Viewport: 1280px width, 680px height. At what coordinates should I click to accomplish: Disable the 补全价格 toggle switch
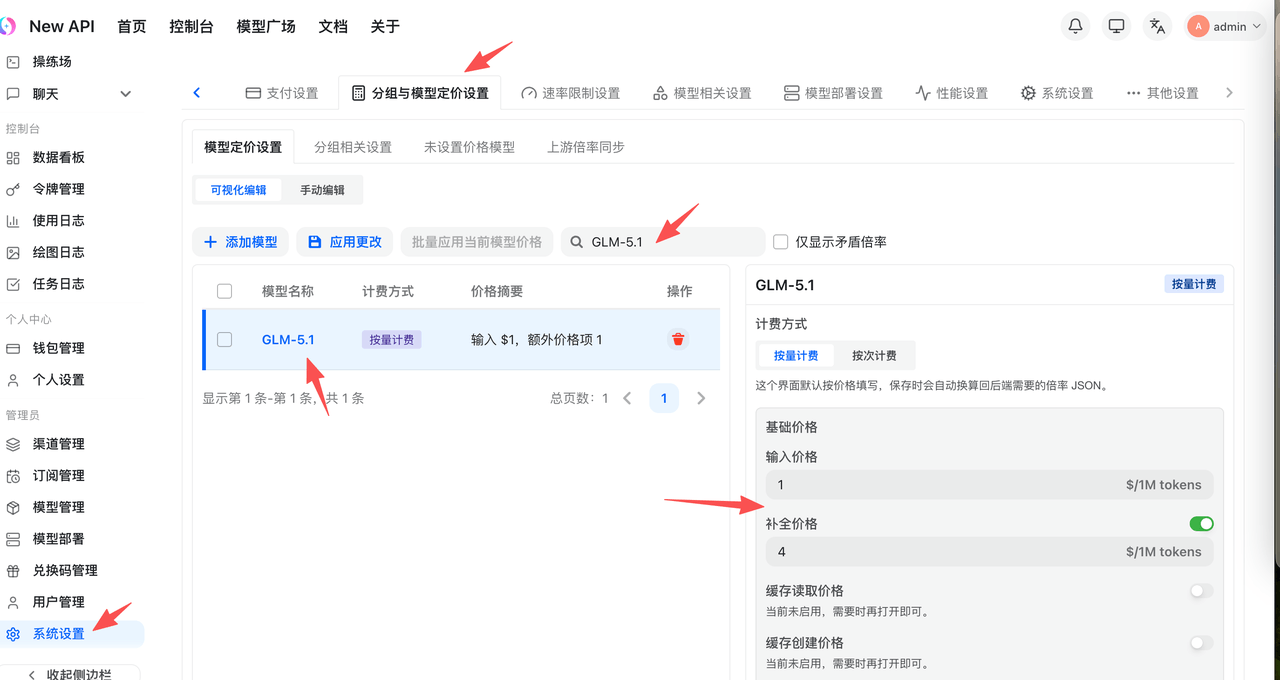pyautogui.click(x=1200, y=524)
